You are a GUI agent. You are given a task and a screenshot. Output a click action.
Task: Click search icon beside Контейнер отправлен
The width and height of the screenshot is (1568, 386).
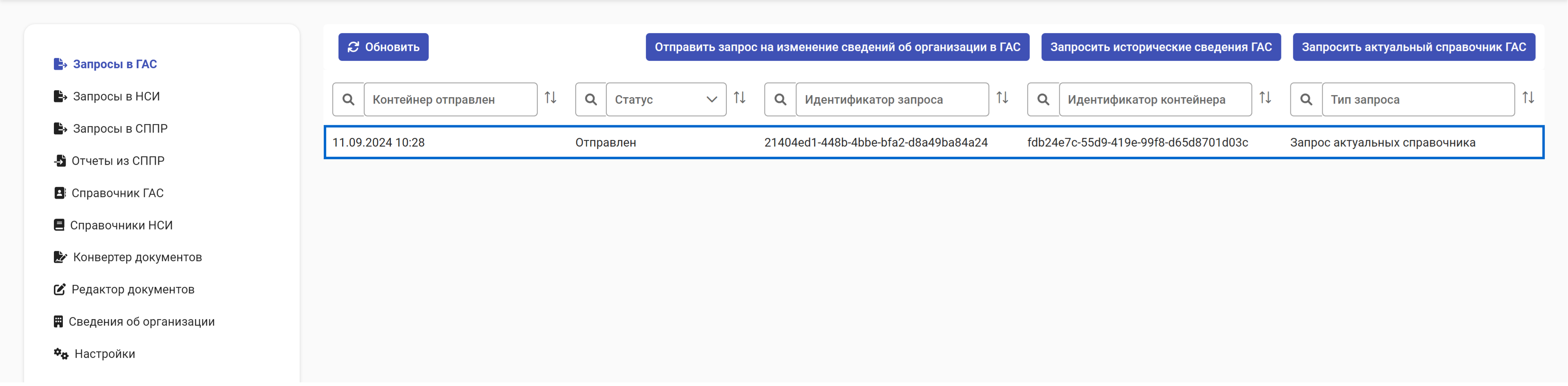[x=348, y=100]
